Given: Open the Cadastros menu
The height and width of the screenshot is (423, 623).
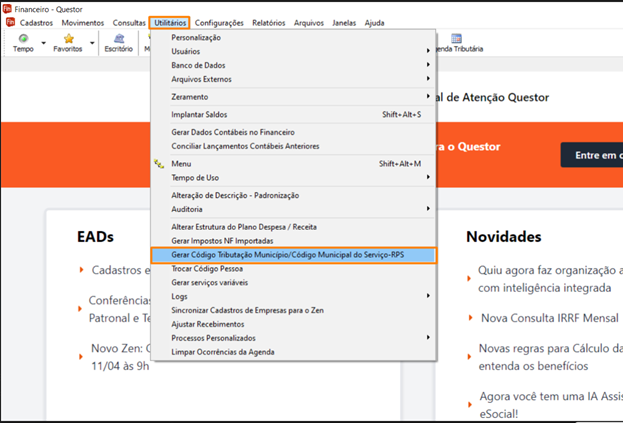Looking at the screenshot, I should [x=36, y=23].
